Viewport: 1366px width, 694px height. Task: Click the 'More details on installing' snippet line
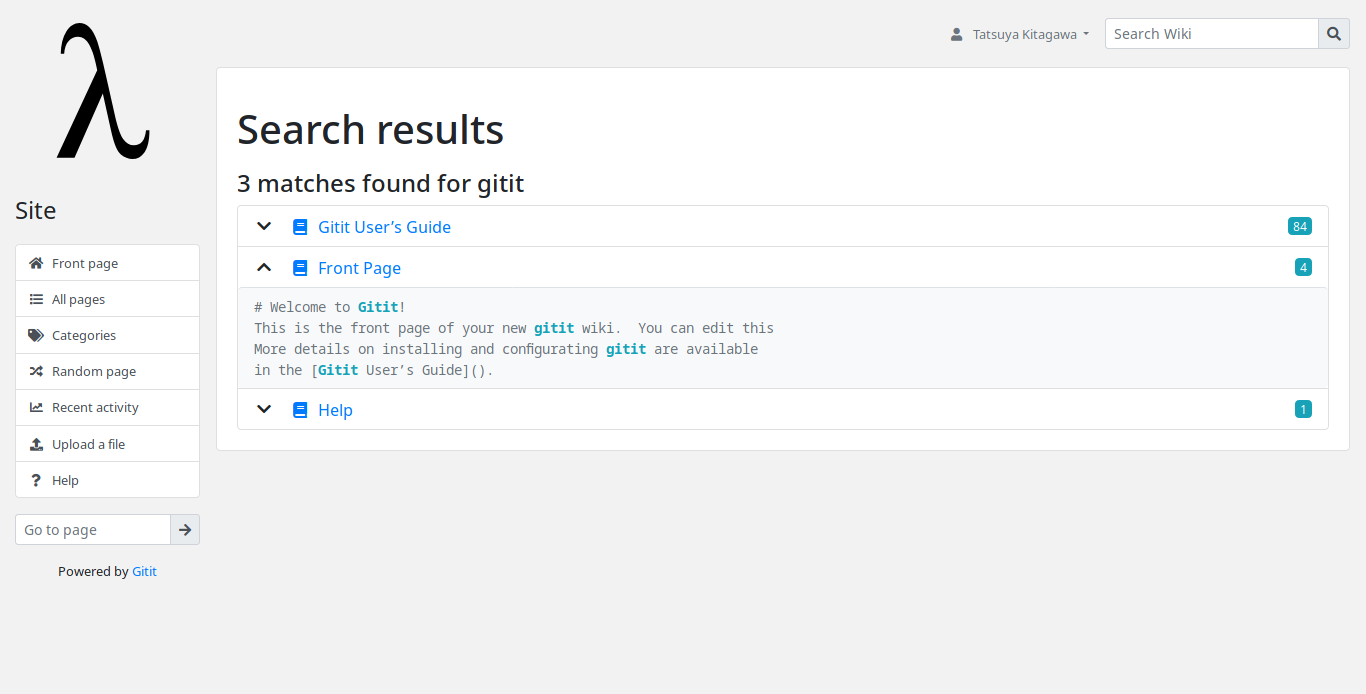tap(506, 349)
